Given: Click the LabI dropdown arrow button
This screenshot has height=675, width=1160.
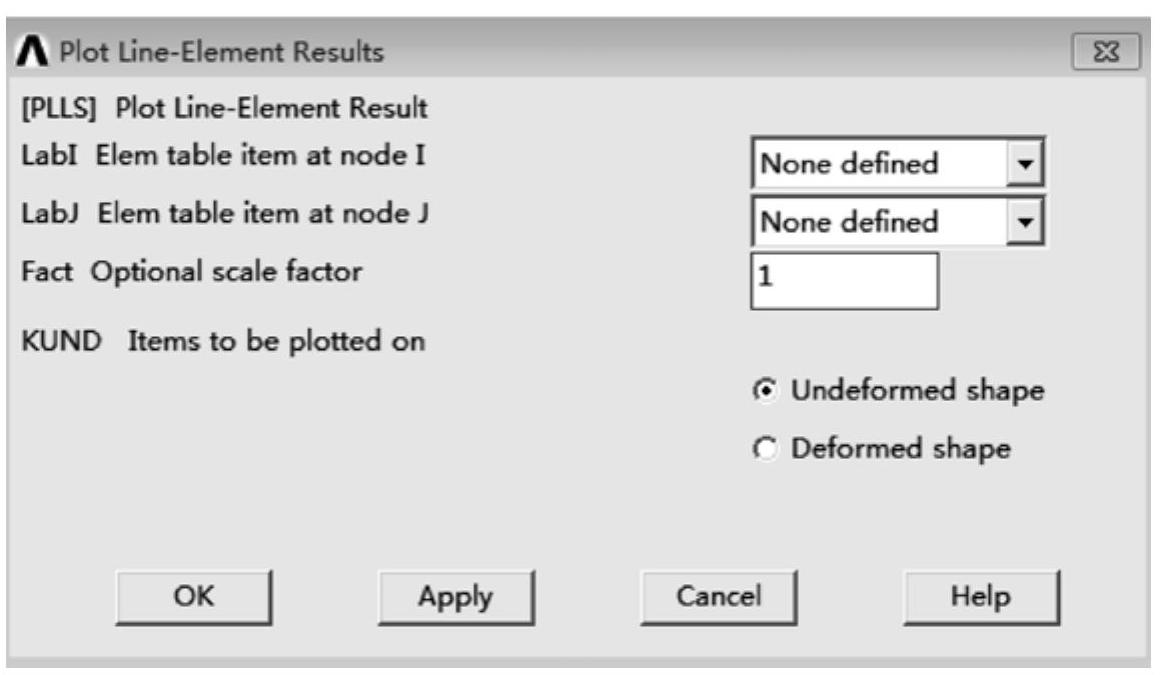Looking at the screenshot, I should pos(1024,163).
